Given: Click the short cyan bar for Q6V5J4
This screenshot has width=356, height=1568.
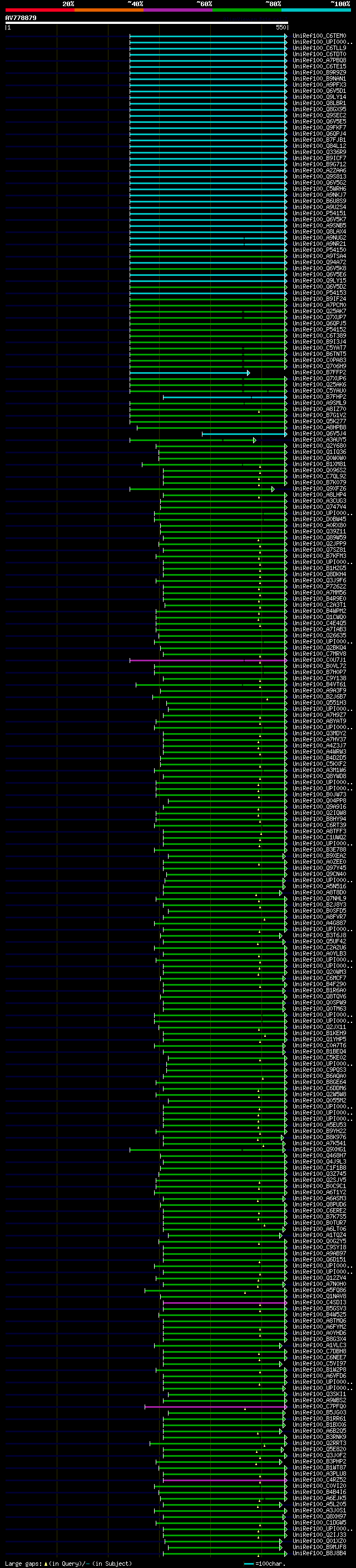Looking at the screenshot, I should click(244, 434).
